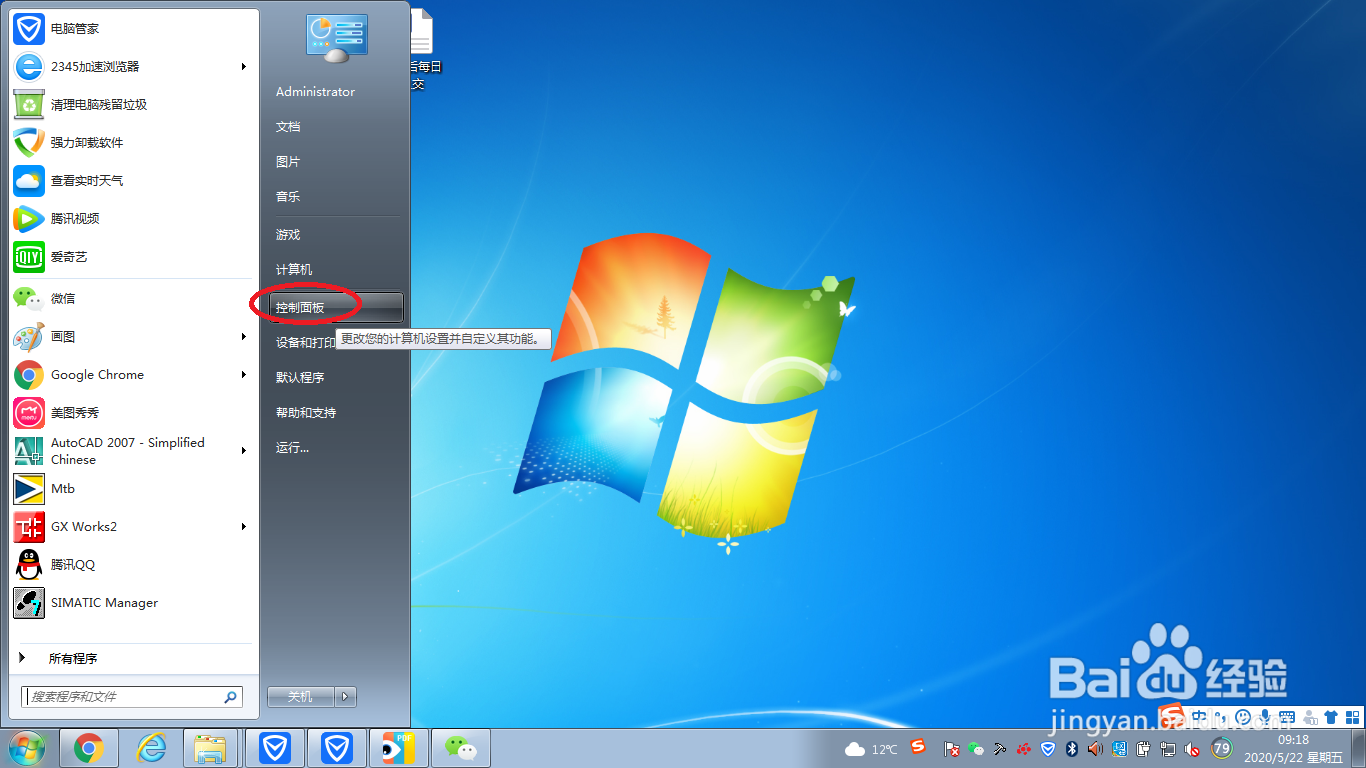Open 游戏 (Games) in Start menu
Viewport: 1366px width, 768px height.
(288, 234)
